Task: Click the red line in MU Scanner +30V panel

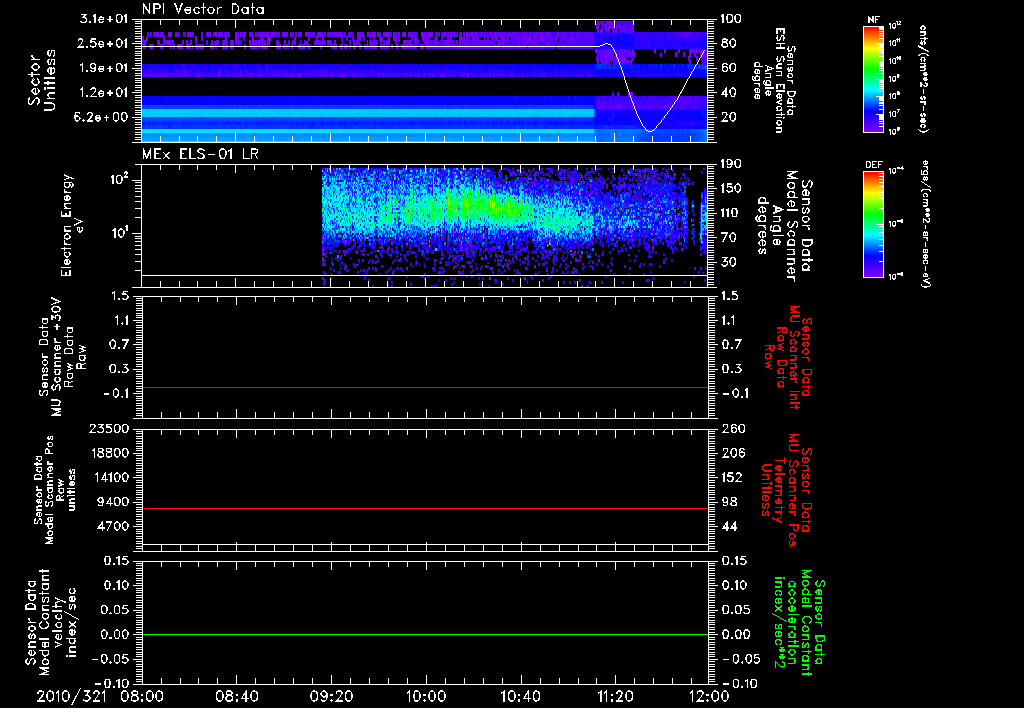Action: coord(425,387)
